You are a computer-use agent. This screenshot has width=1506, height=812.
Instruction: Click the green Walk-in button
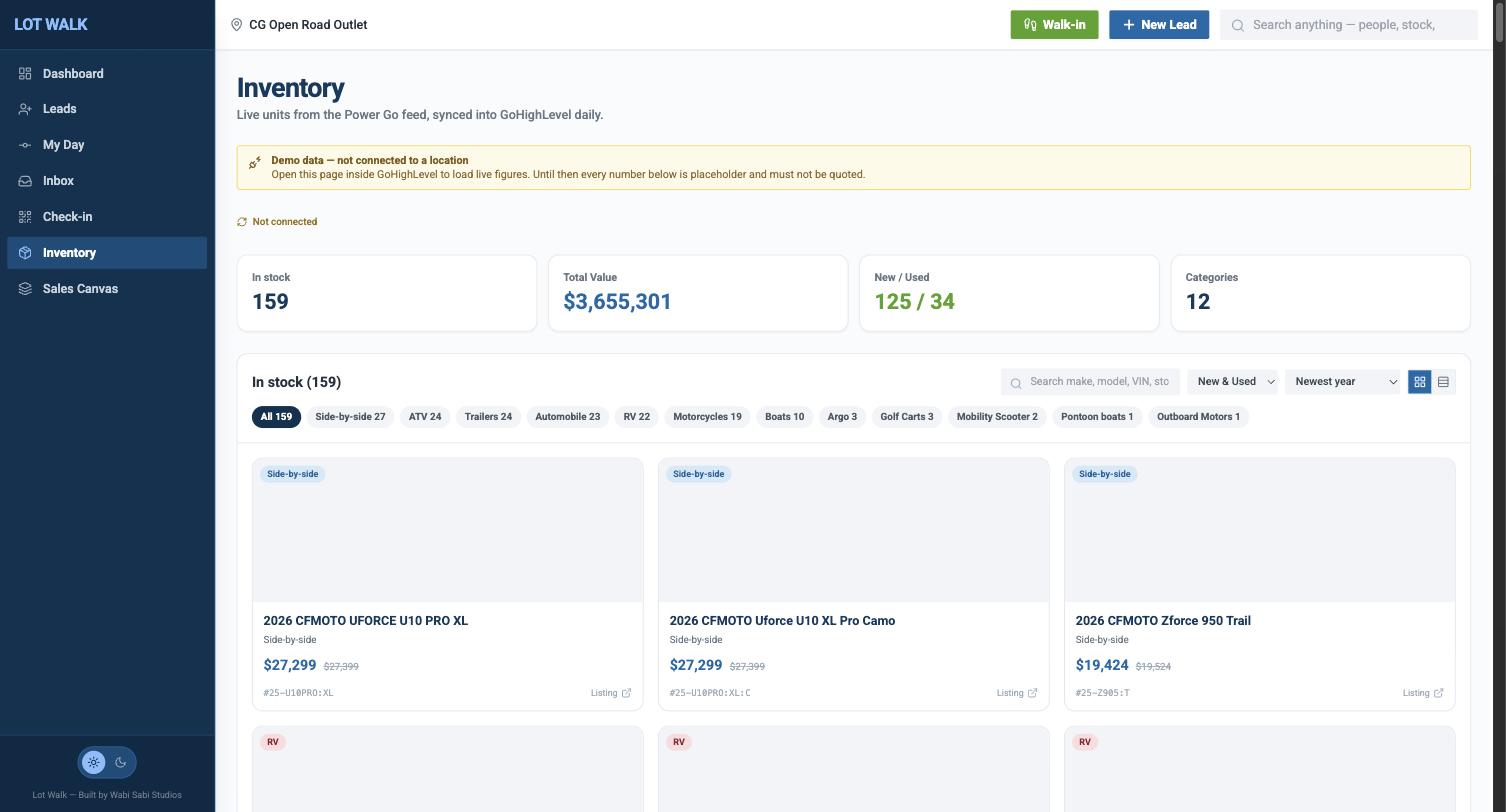click(1055, 25)
